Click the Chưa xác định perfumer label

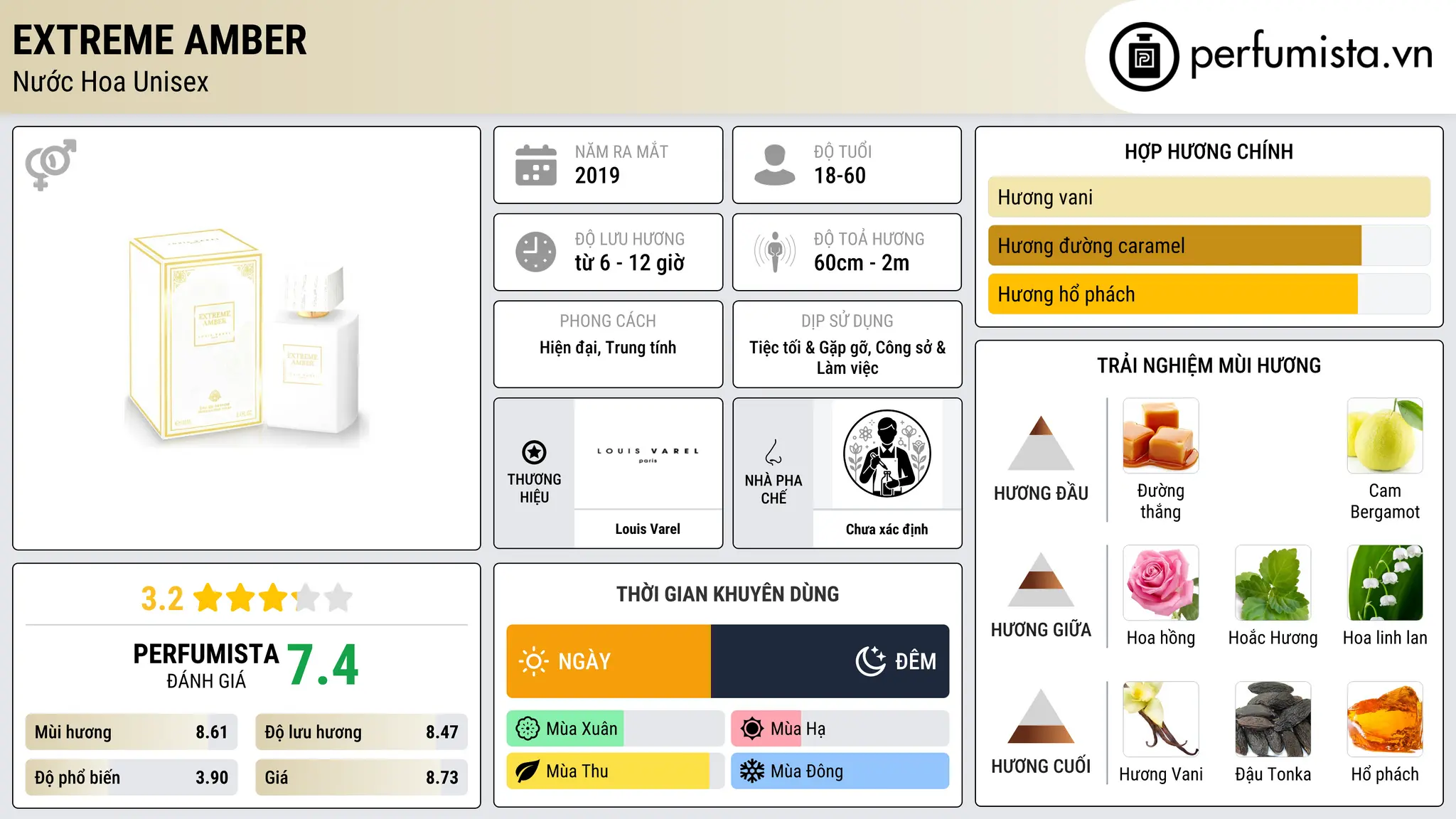pyautogui.click(x=887, y=529)
